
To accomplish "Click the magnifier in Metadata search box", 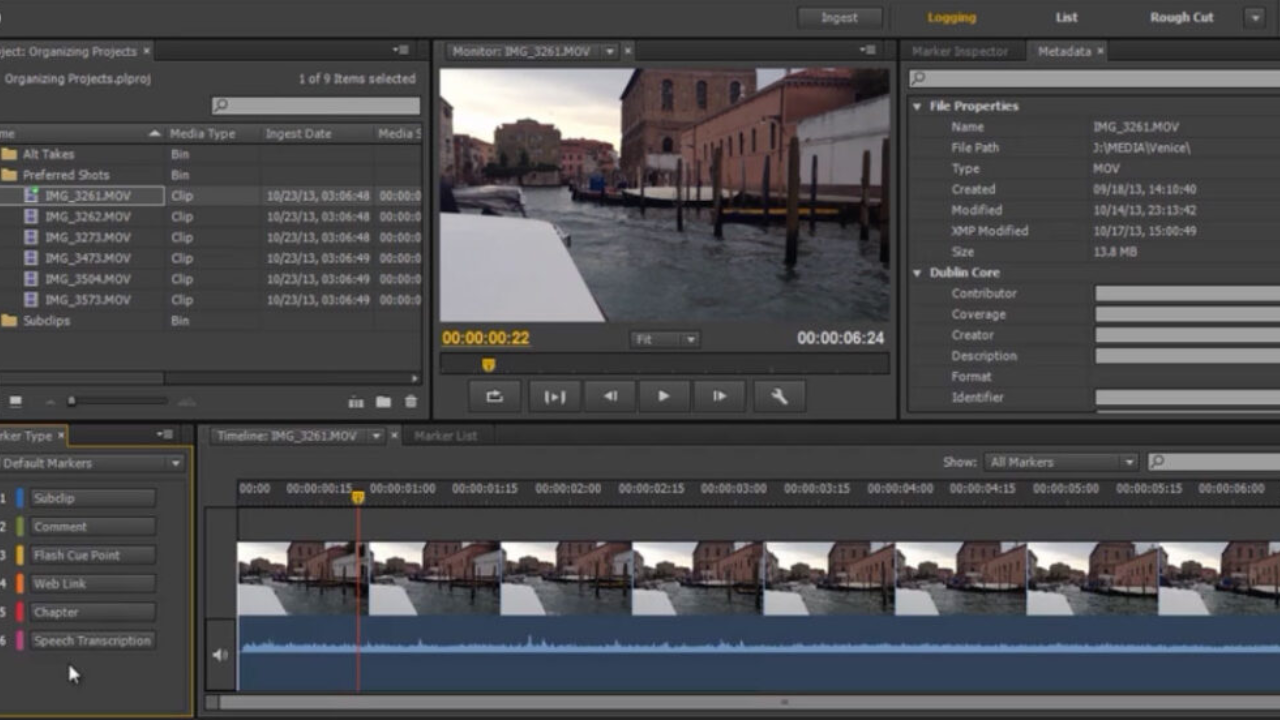I will [x=918, y=78].
